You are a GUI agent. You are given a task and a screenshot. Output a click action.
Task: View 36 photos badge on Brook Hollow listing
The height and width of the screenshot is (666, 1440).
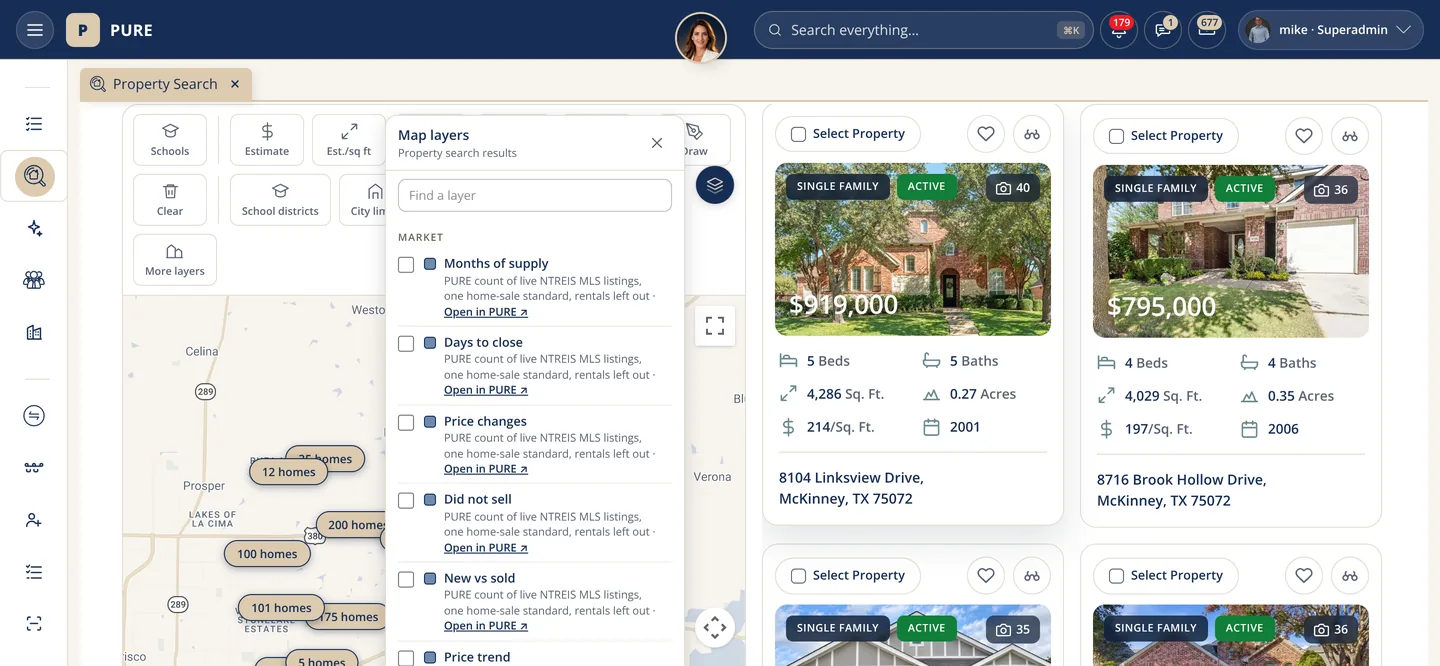(x=1330, y=190)
